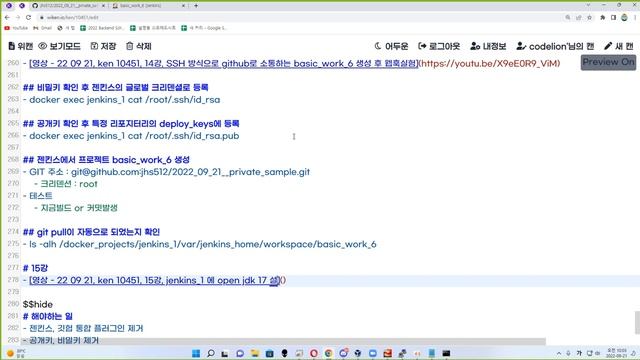Click the $$hide line
Image resolution: width=640 pixels, height=360 pixels.
click(38, 304)
